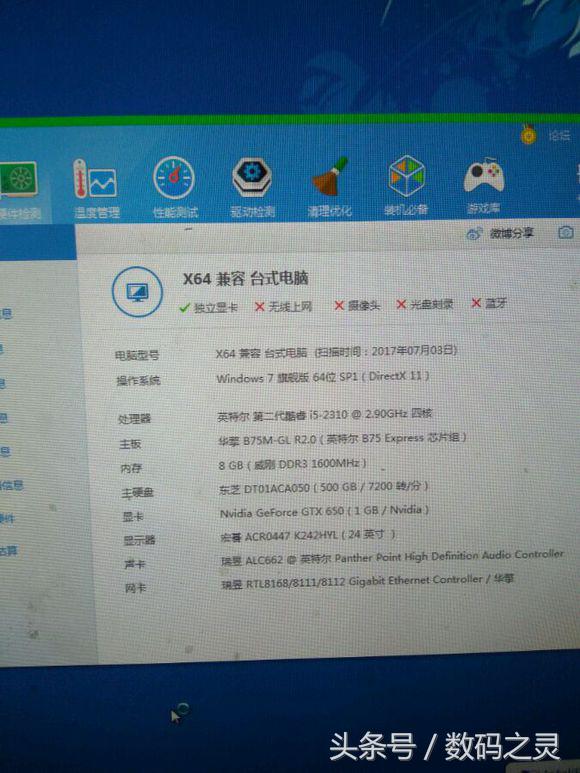The height and width of the screenshot is (773, 580).
Task: Open the 清理优化 broom cleanup tool
Action: click(330, 188)
